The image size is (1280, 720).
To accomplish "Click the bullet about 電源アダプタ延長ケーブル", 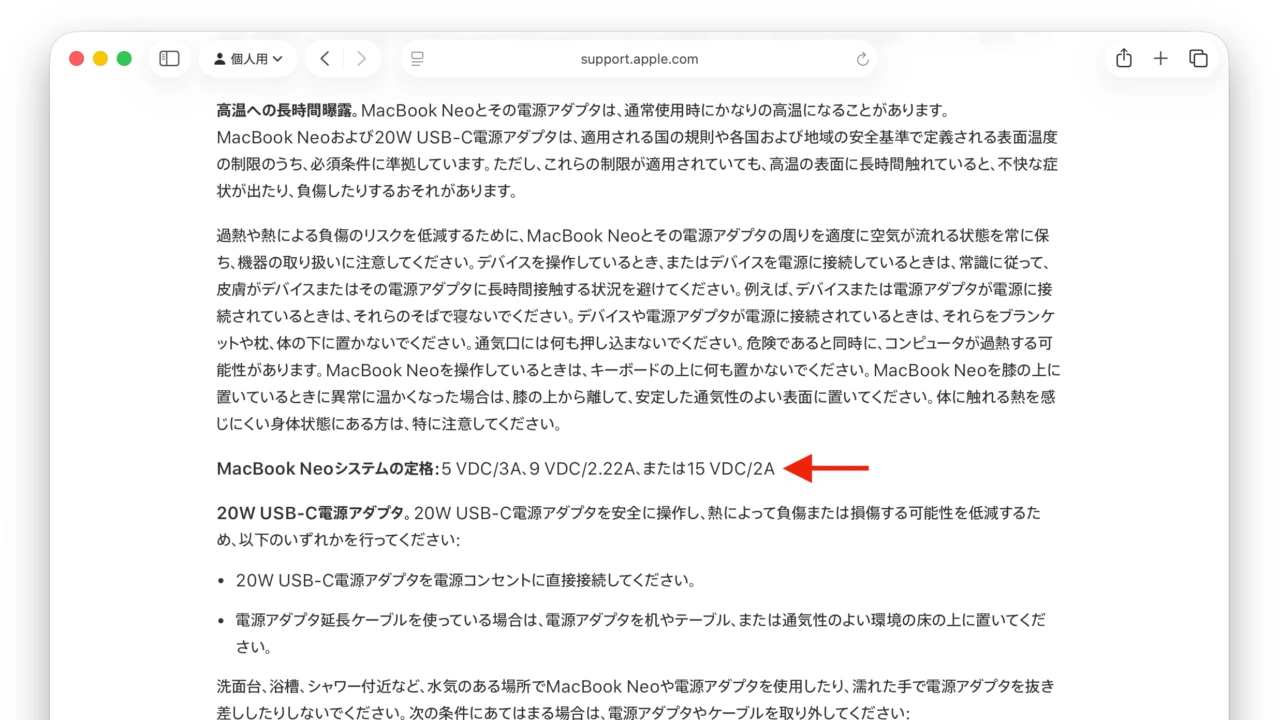I will (x=640, y=620).
